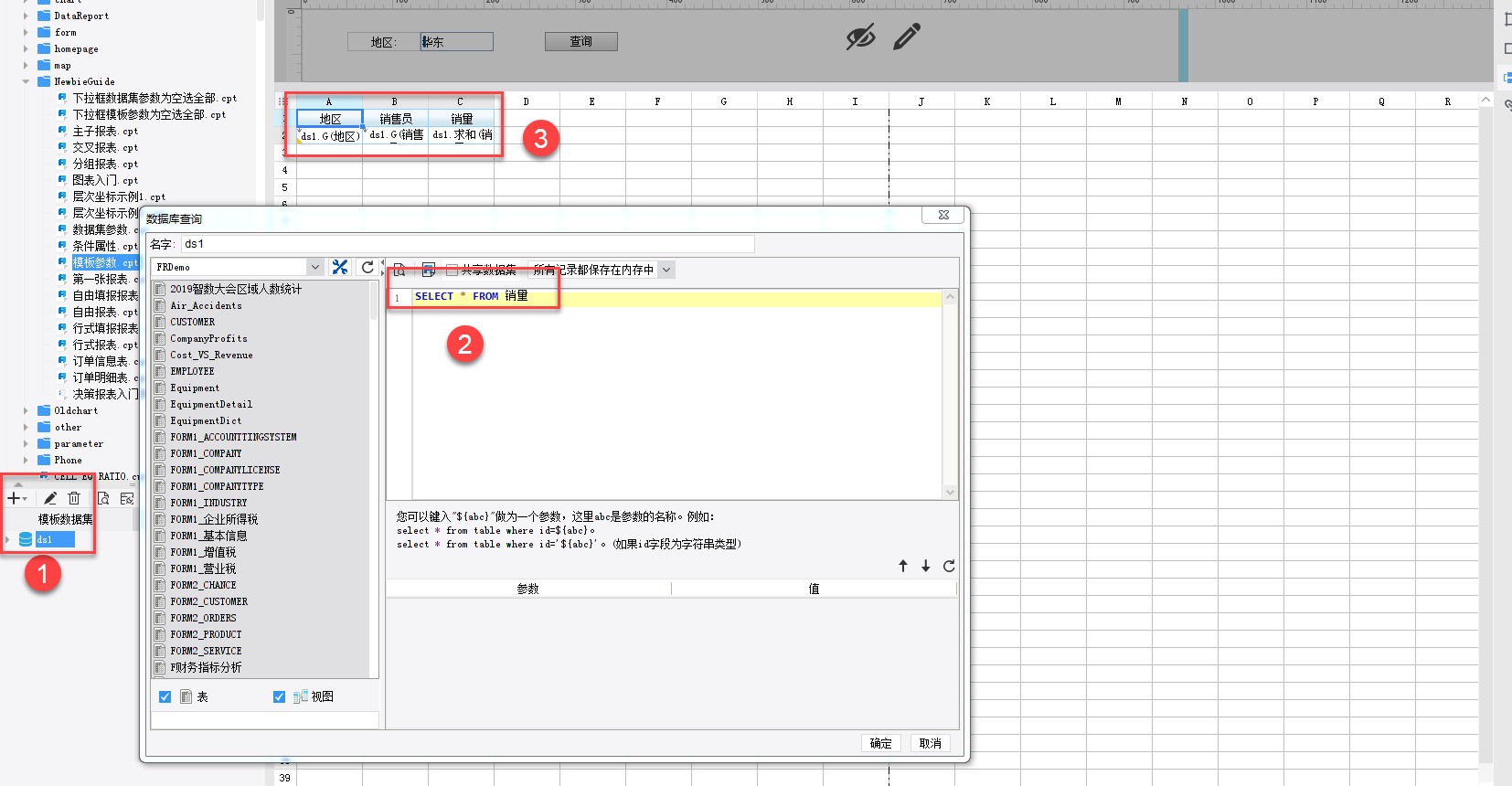Viewport: 1512px width, 786px height.
Task: Uncheck the 表 checkbox
Action: pos(165,696)
